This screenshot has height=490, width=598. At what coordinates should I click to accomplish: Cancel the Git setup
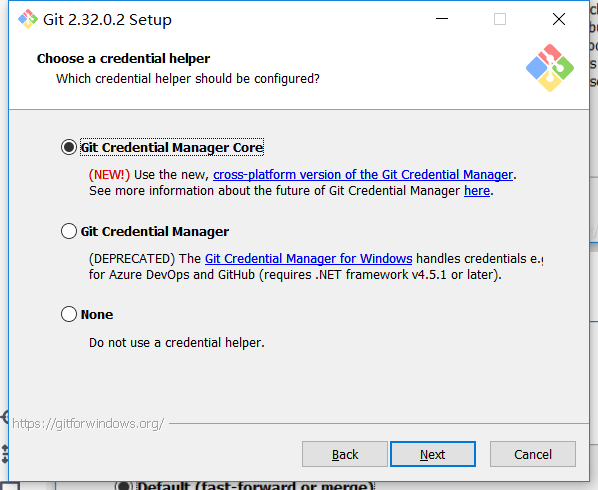tap(533, 454)
